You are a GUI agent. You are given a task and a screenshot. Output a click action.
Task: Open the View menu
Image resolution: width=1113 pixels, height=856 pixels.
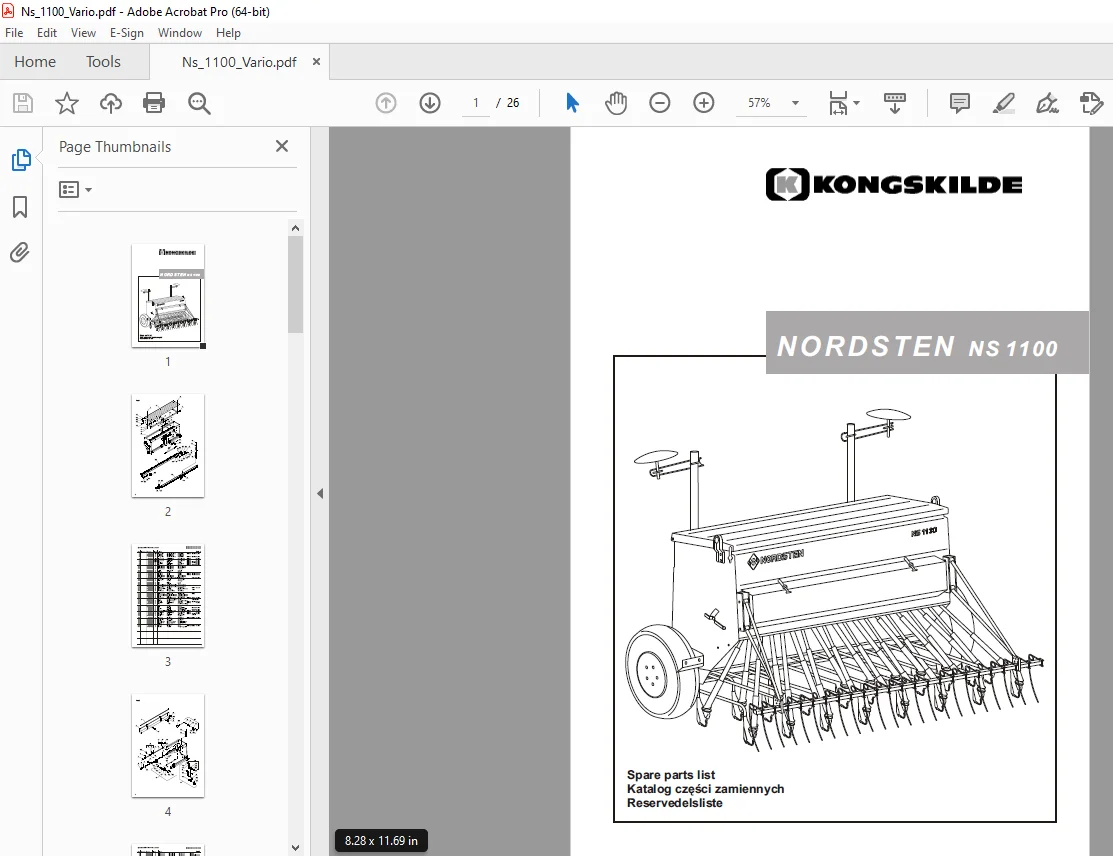[83, 33]
